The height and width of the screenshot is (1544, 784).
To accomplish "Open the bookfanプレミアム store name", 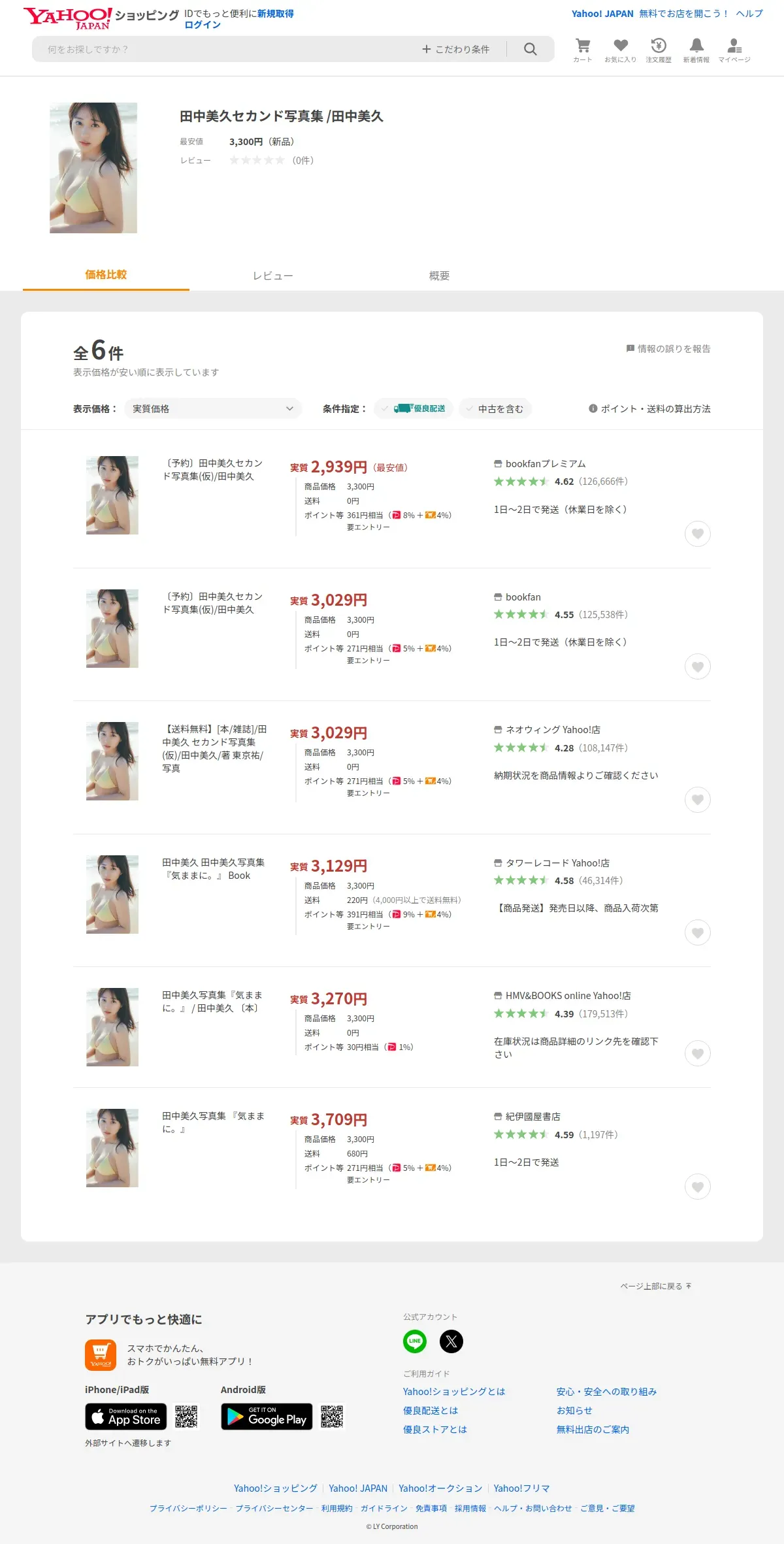I will [546, 464].
